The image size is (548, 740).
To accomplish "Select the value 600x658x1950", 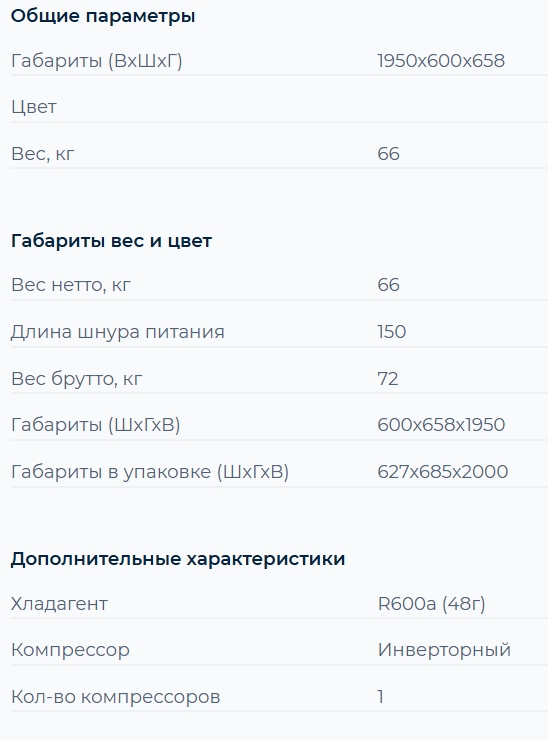I will coord(441,425).
